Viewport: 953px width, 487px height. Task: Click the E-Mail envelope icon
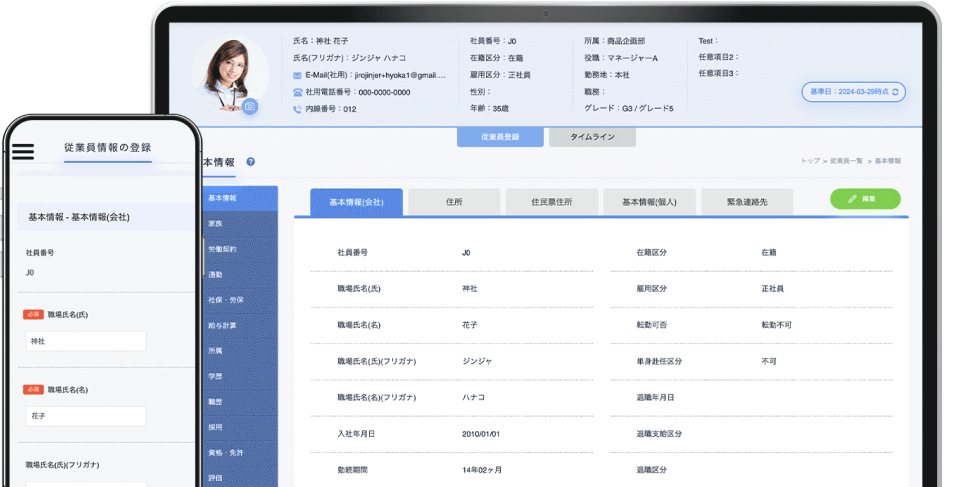click(297, 75)
